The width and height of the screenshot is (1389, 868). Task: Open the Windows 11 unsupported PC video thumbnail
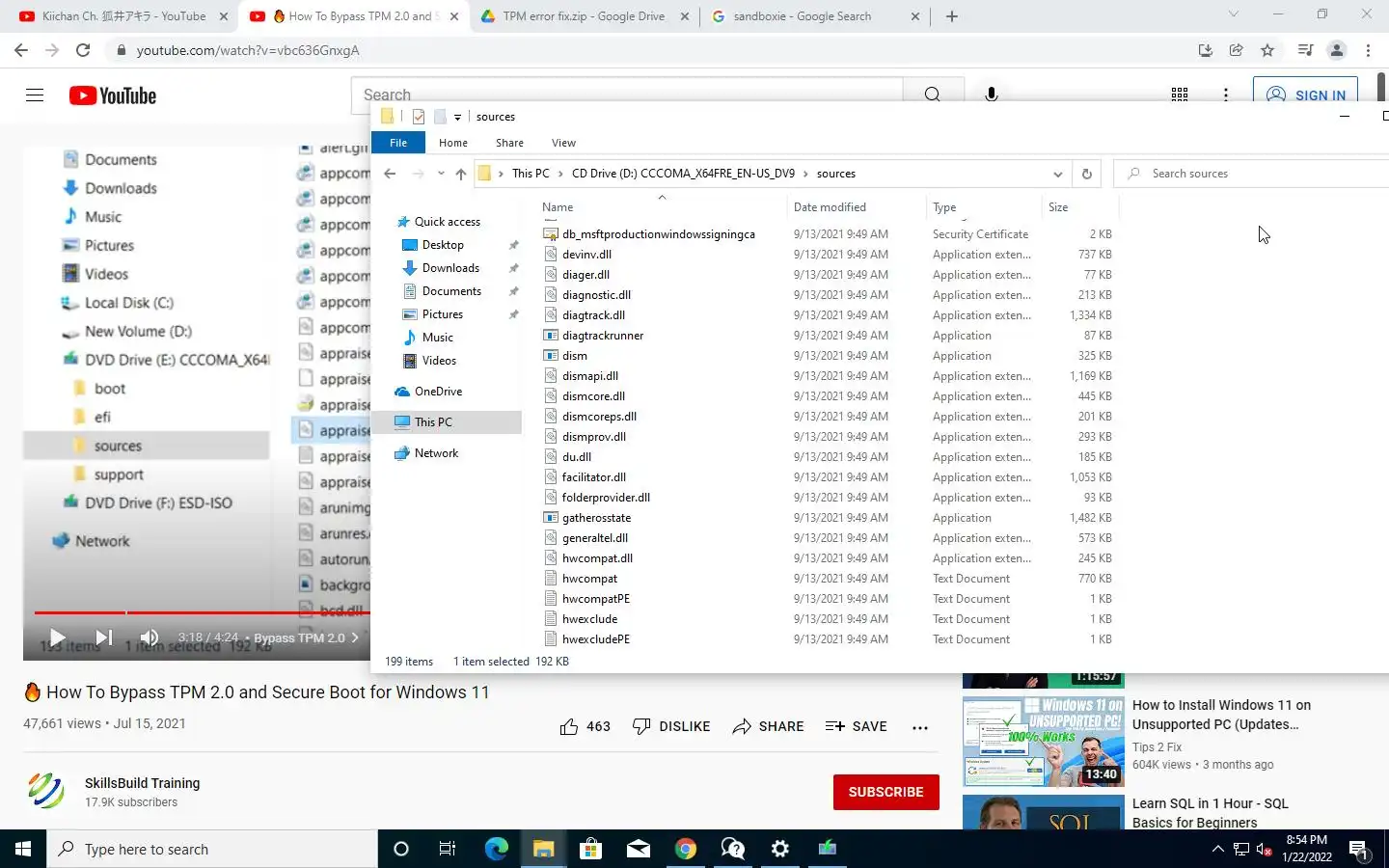point(1043,741)
